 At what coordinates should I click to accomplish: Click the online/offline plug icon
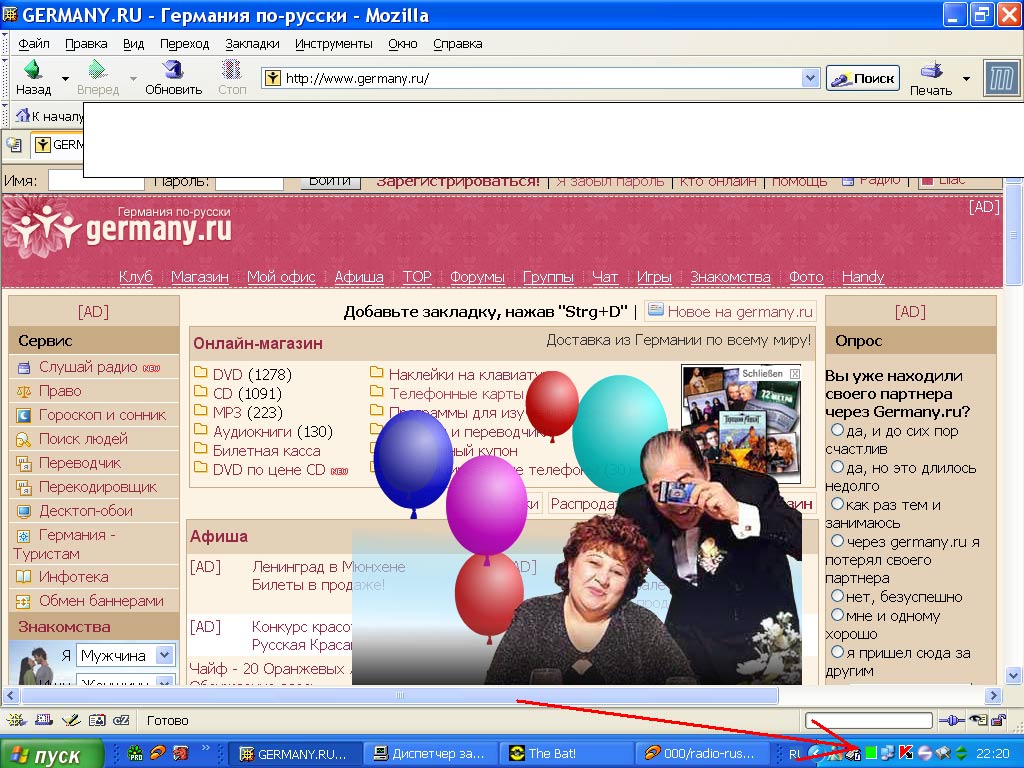[x=952, y=720]
